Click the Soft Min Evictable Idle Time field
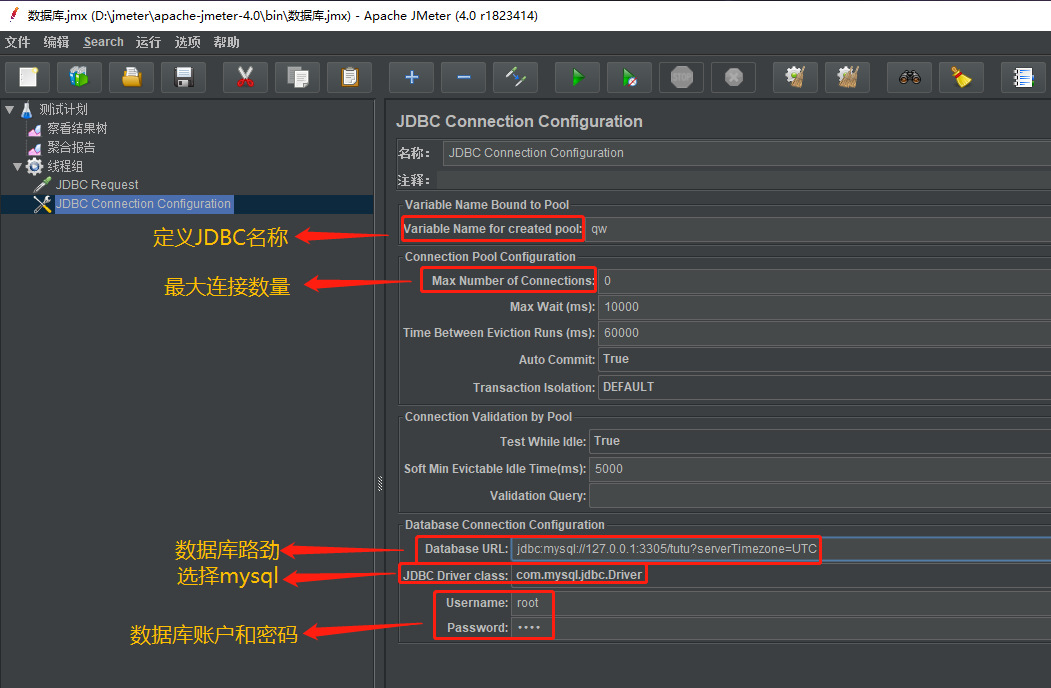 (820, 469)
